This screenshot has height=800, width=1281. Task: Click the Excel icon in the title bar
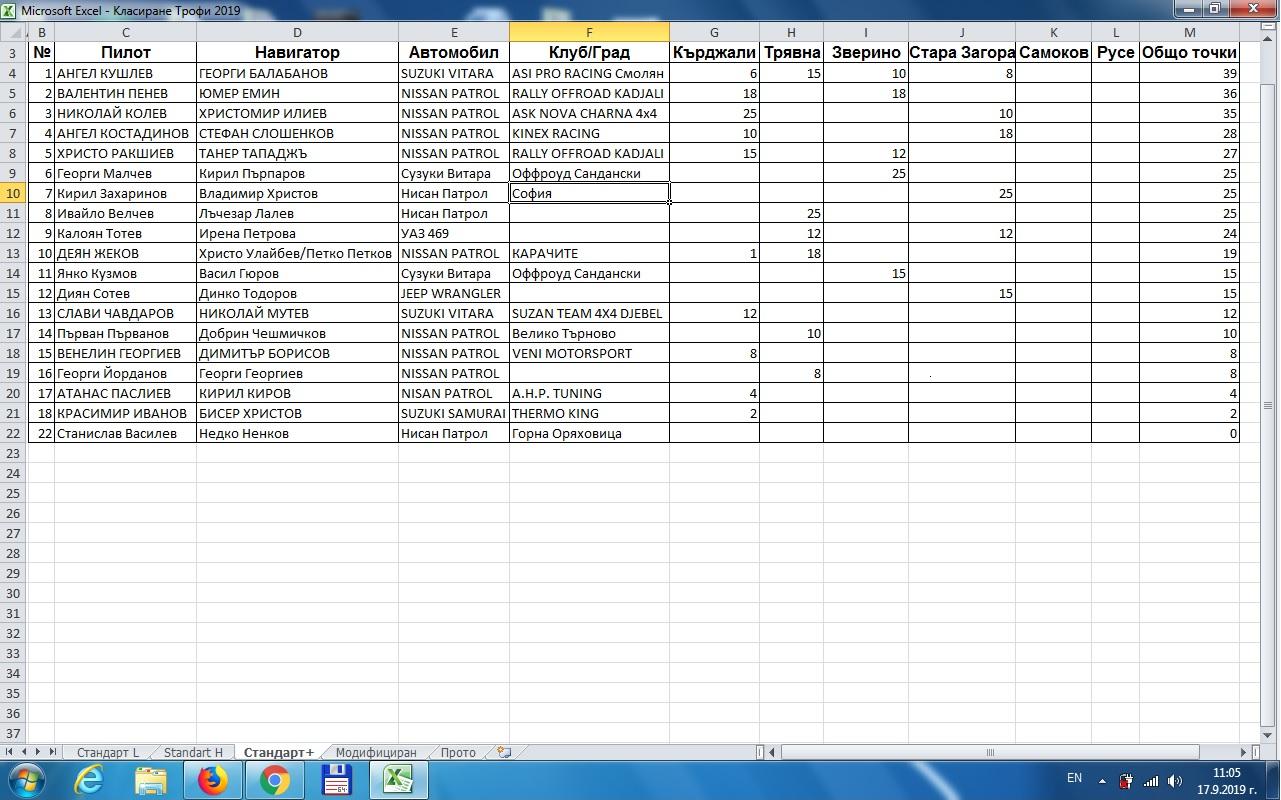tap(9, 10)
